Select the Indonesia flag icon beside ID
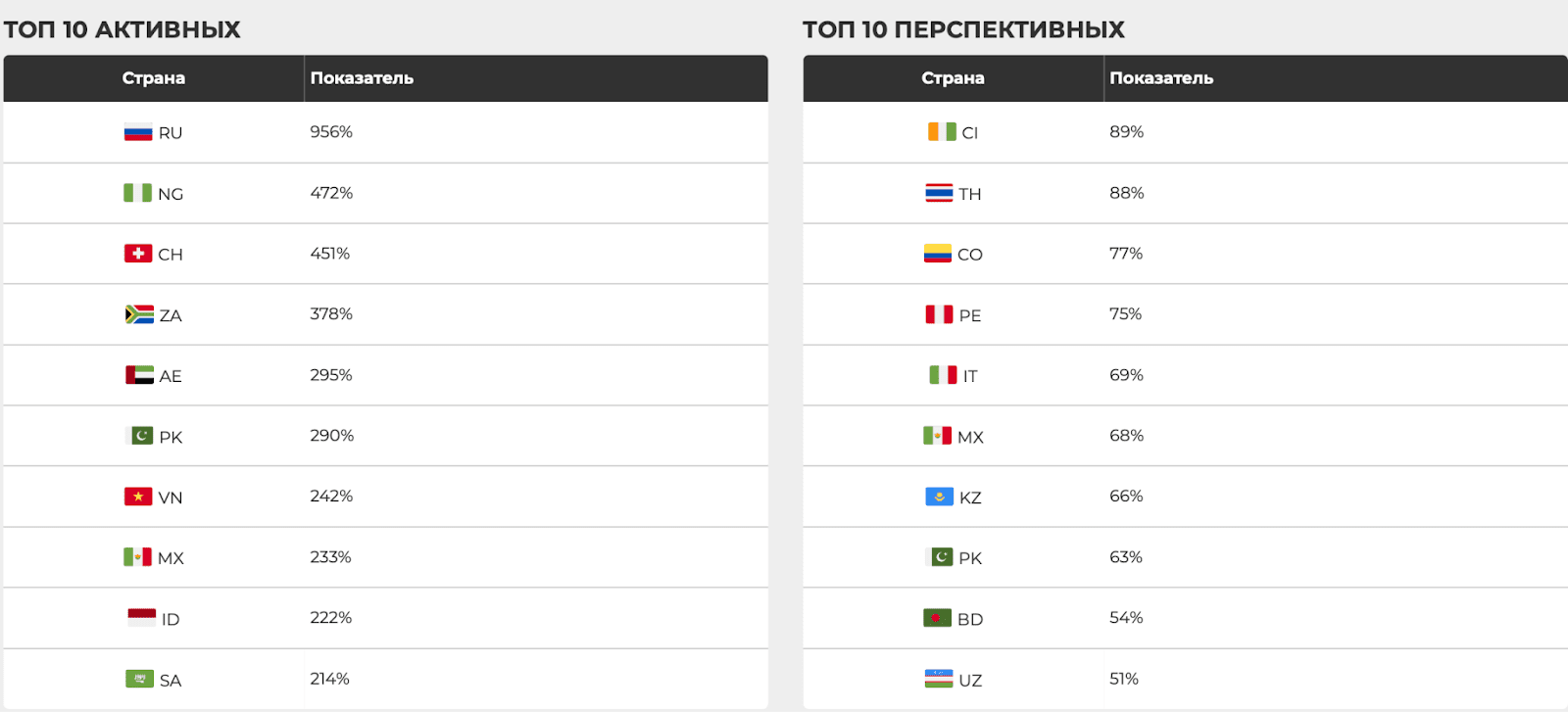 141,617
